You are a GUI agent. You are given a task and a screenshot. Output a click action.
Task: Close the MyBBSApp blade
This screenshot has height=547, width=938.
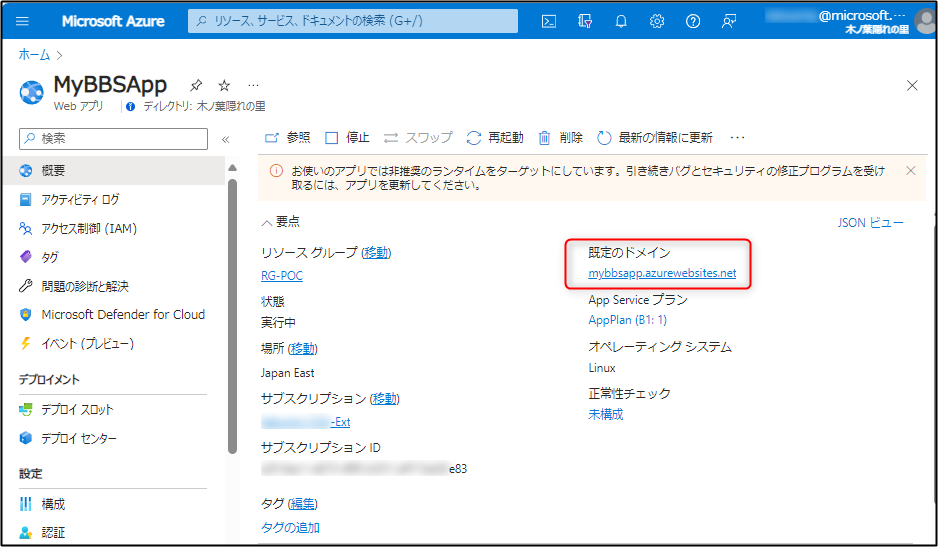(x=912, y=85)
